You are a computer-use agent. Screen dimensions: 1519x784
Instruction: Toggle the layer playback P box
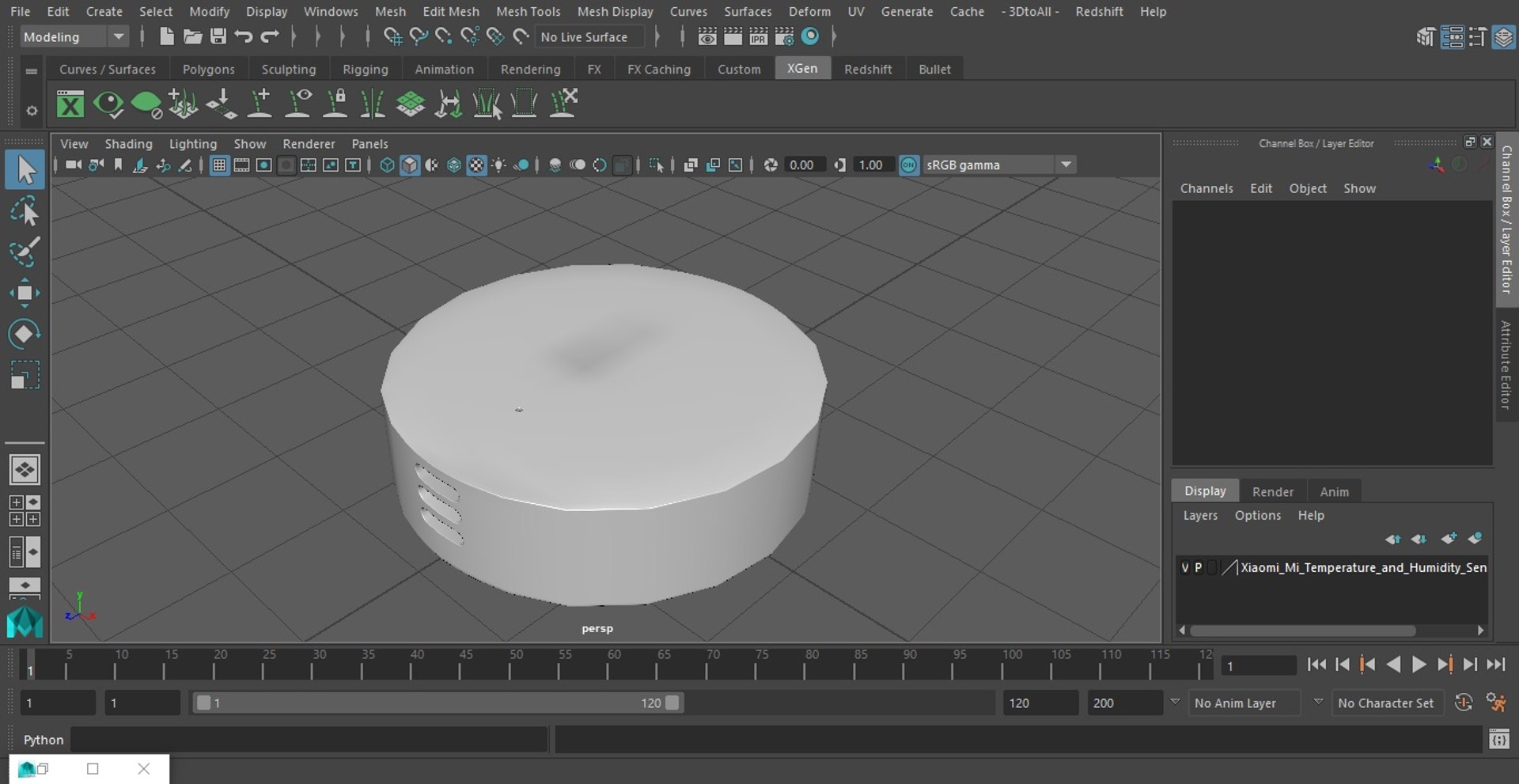pos(1198,567)
